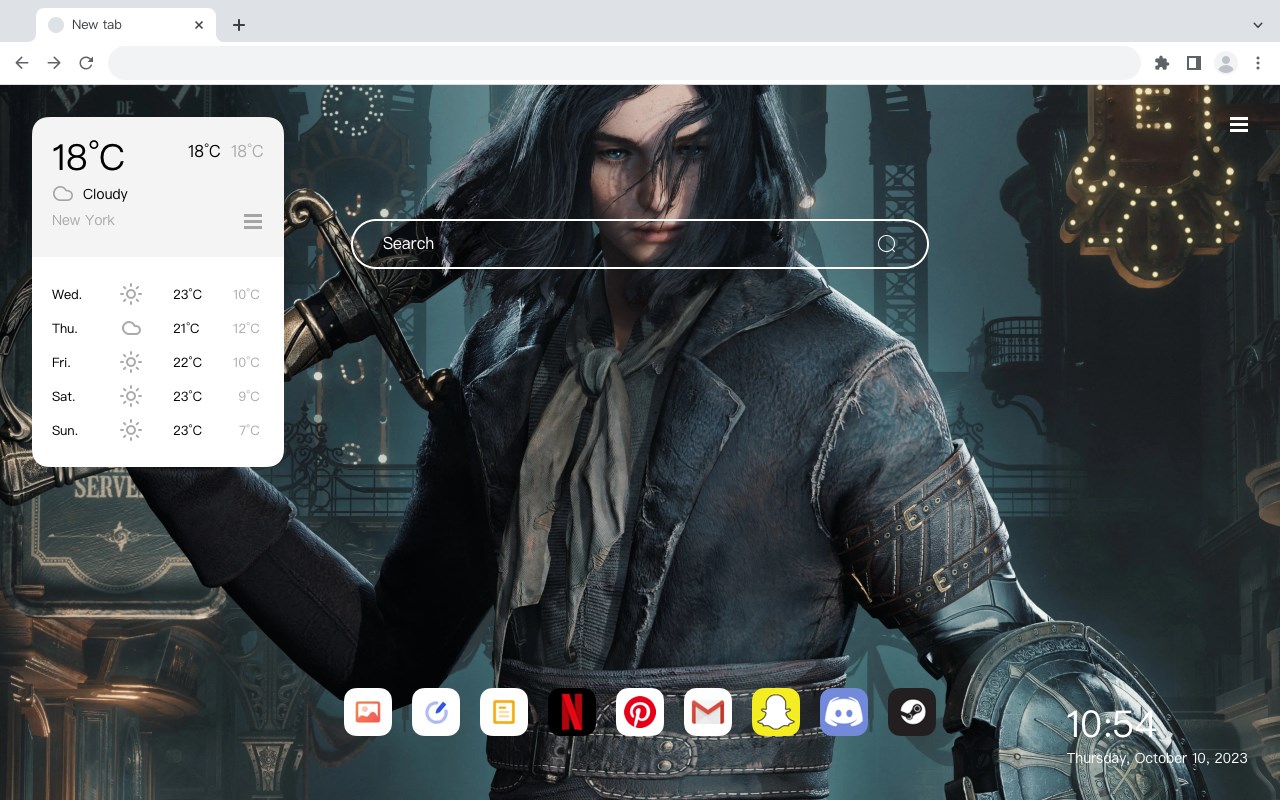Click the 10:54 clock display
This screenshot has width=1280, height=800.
1111,724
